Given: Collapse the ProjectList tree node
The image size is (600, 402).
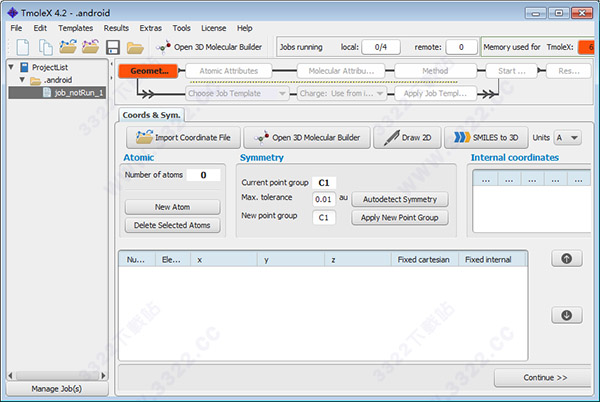Looking at the screenshot, I should pyautogui.click(x=11, y=67).
